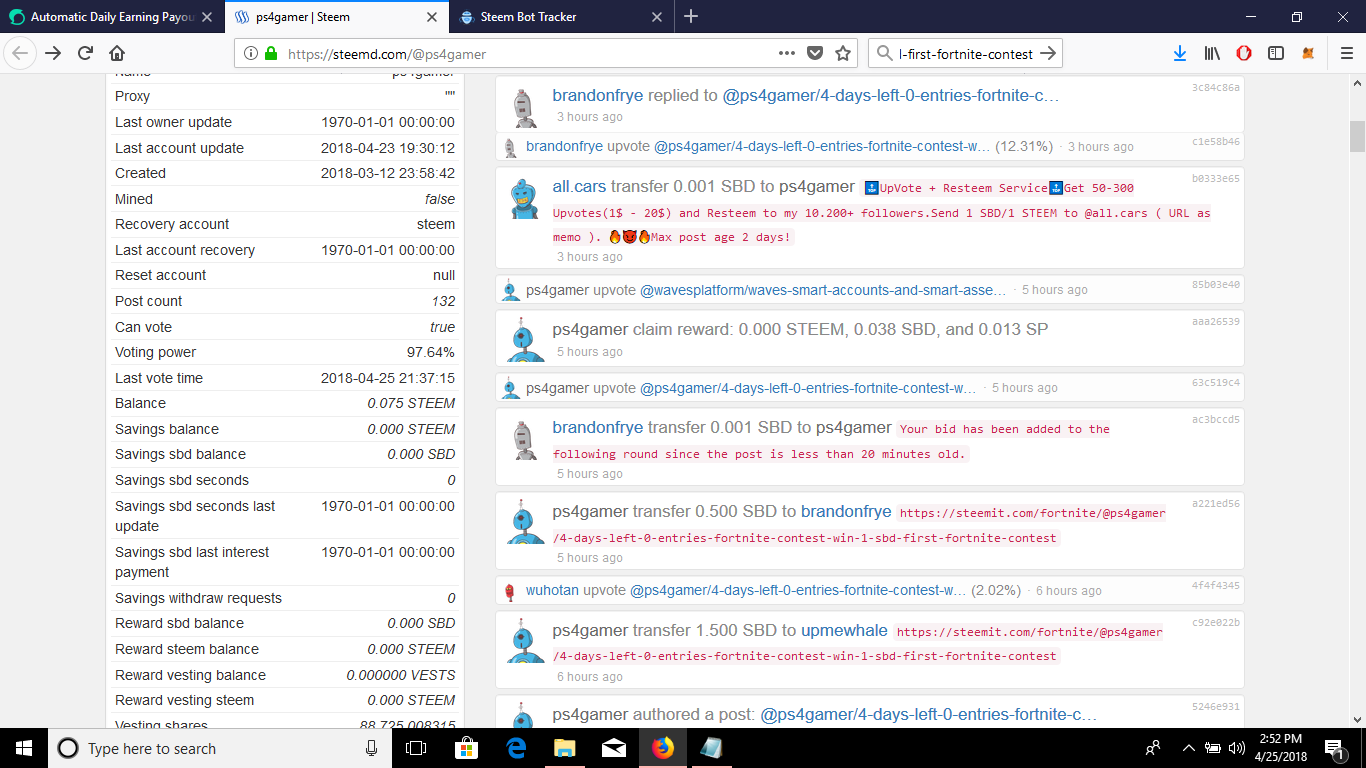Open the page actions three-dot menu

pos(787,53)
